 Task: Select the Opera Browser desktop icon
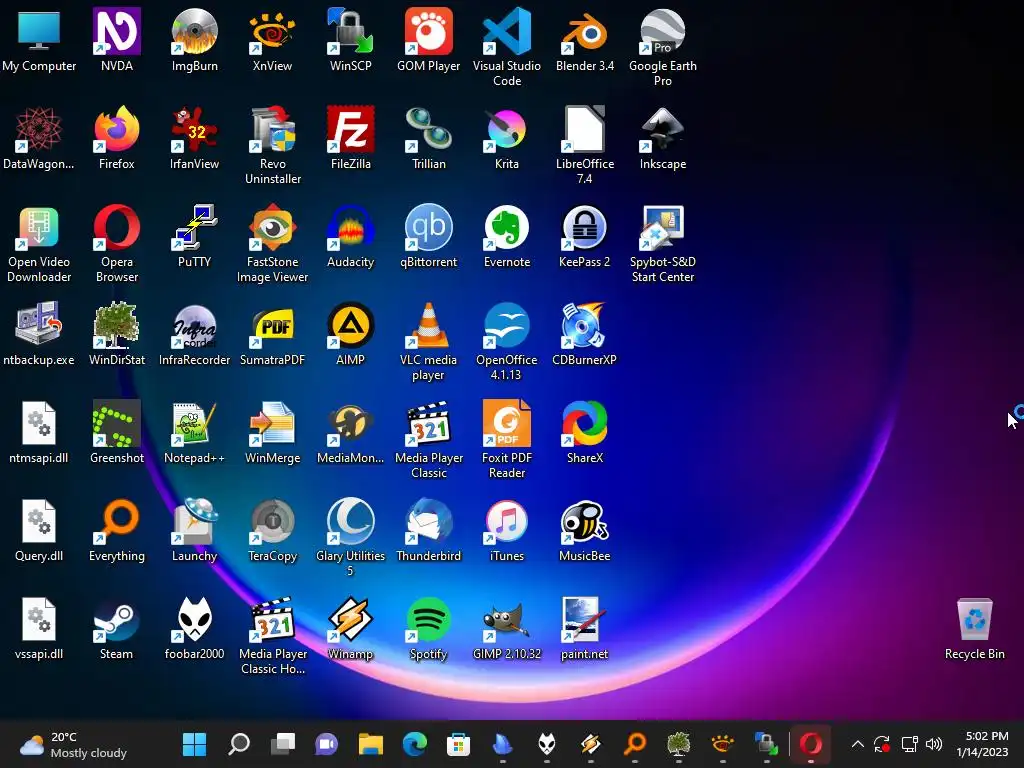pos(117,227)
